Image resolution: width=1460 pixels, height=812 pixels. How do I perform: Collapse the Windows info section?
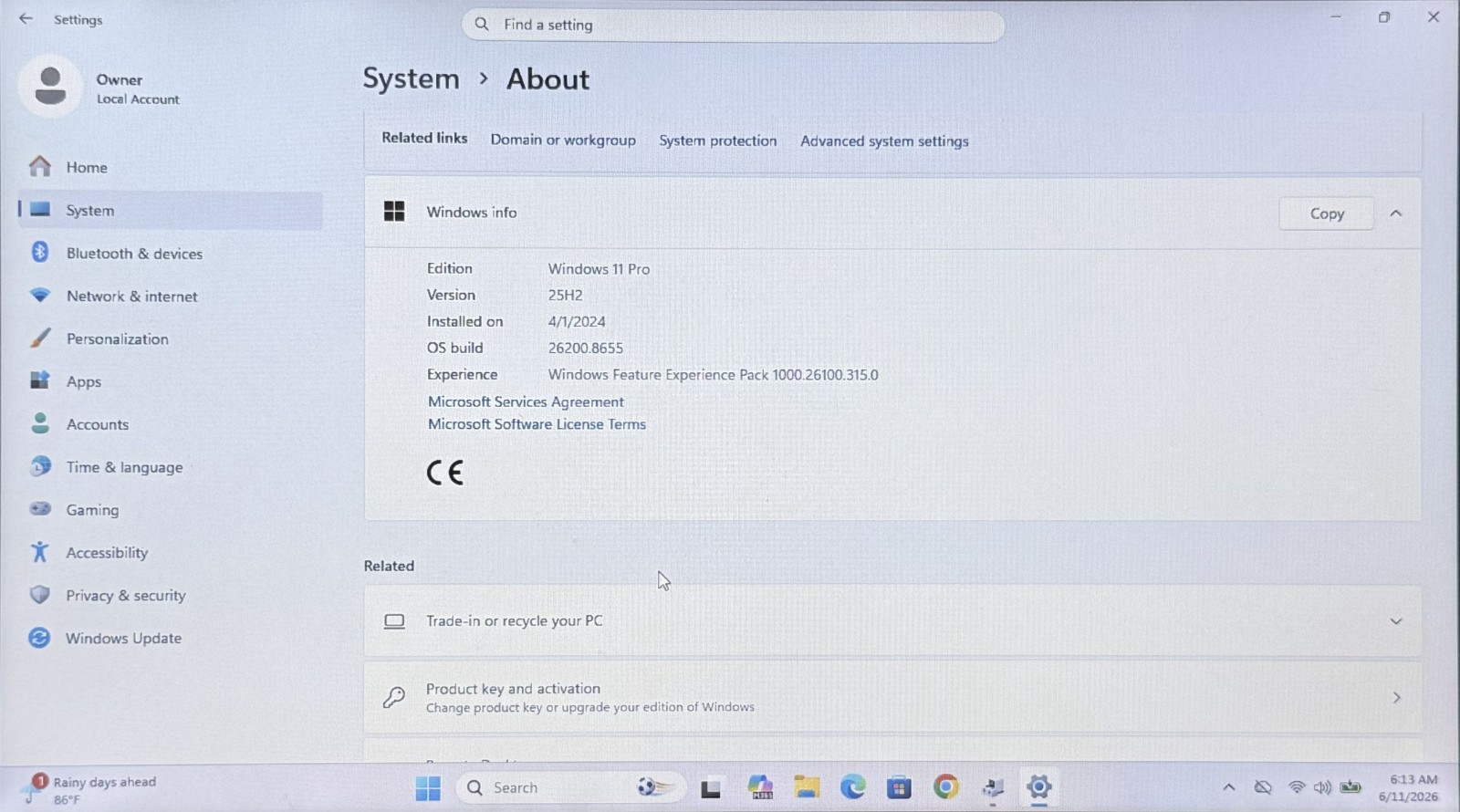1395,213
